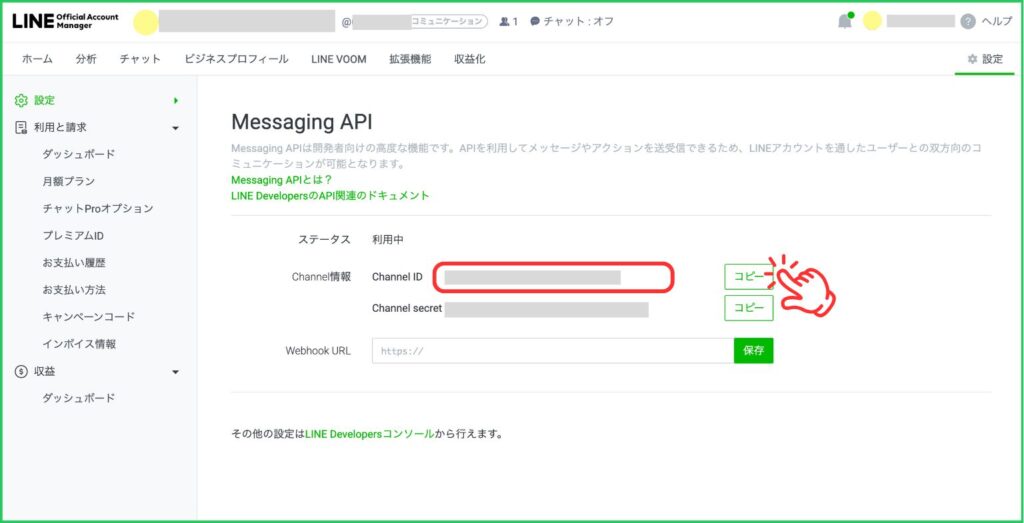Screen dimensions: 1024x523
Task: Select プレミアムID in the sidebar
Action: click(73, 236)
